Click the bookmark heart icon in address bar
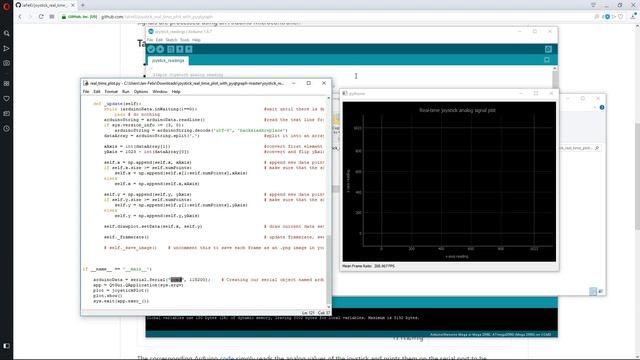The image size is (640, 360). pos(620,17)
